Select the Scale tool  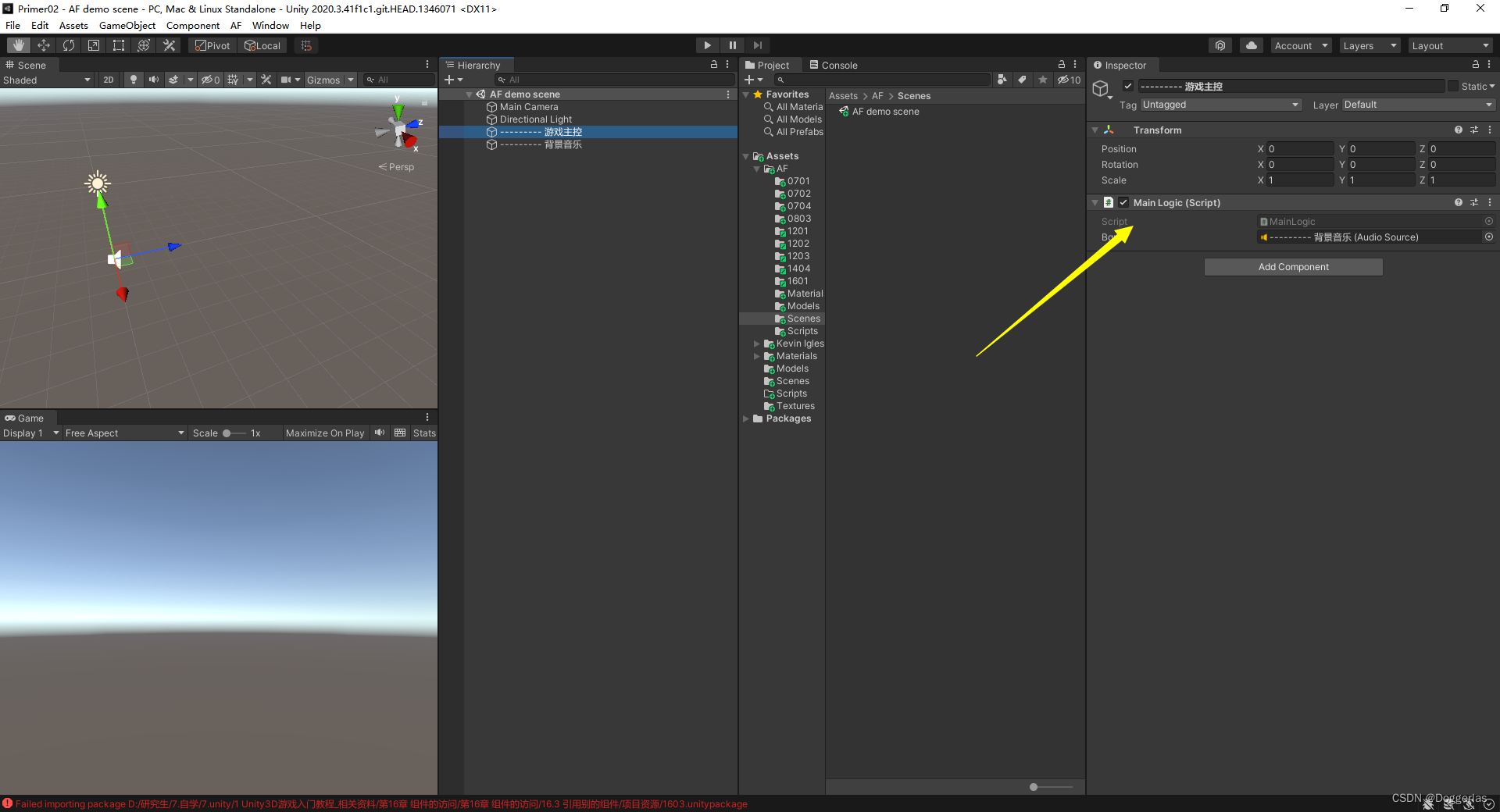[94, 45]
